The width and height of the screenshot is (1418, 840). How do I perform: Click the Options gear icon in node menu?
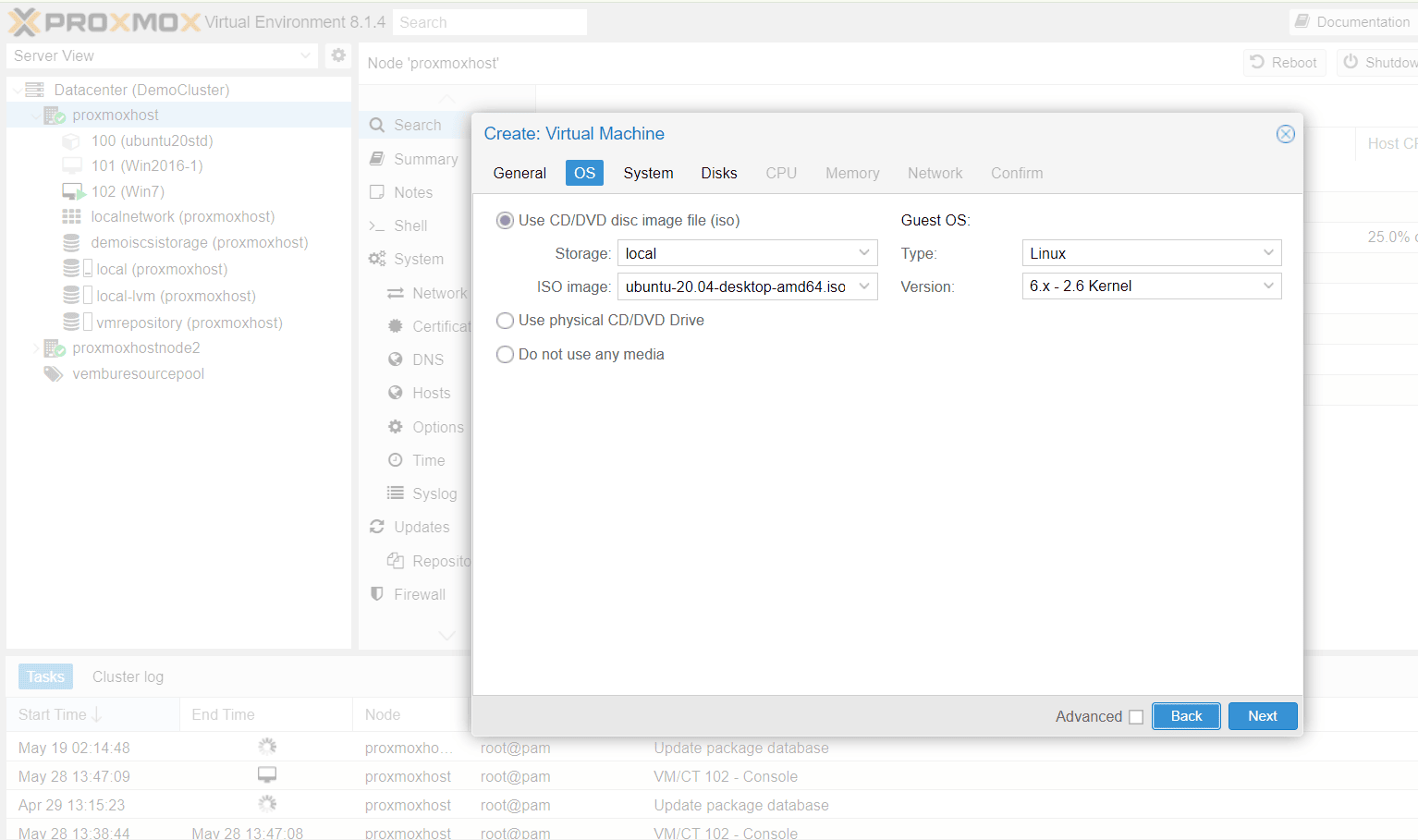click(x=396, y=427)
